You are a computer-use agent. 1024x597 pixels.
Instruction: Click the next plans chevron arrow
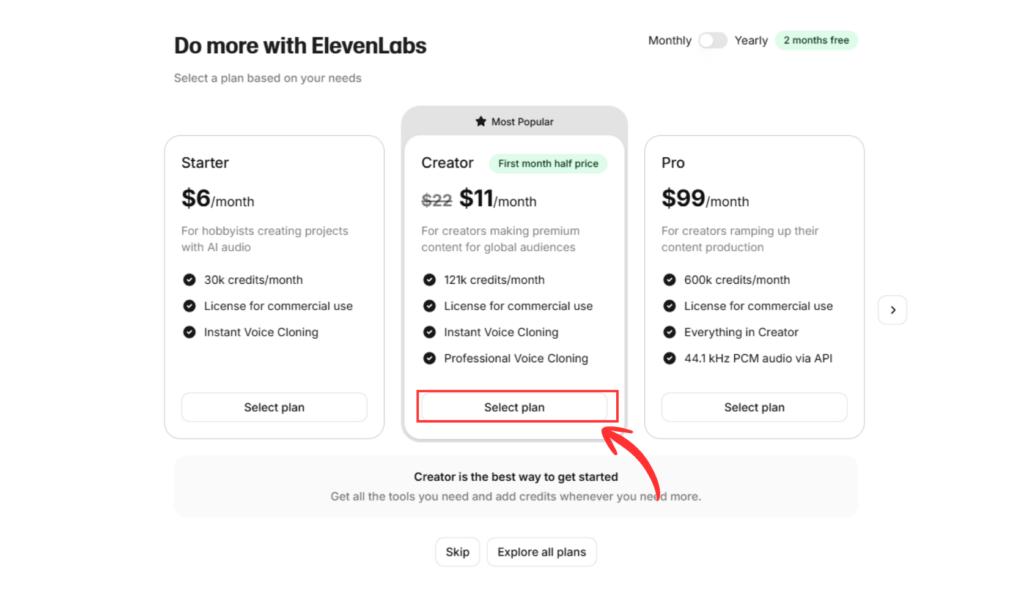pyautogui.click(x=893, y=310)
